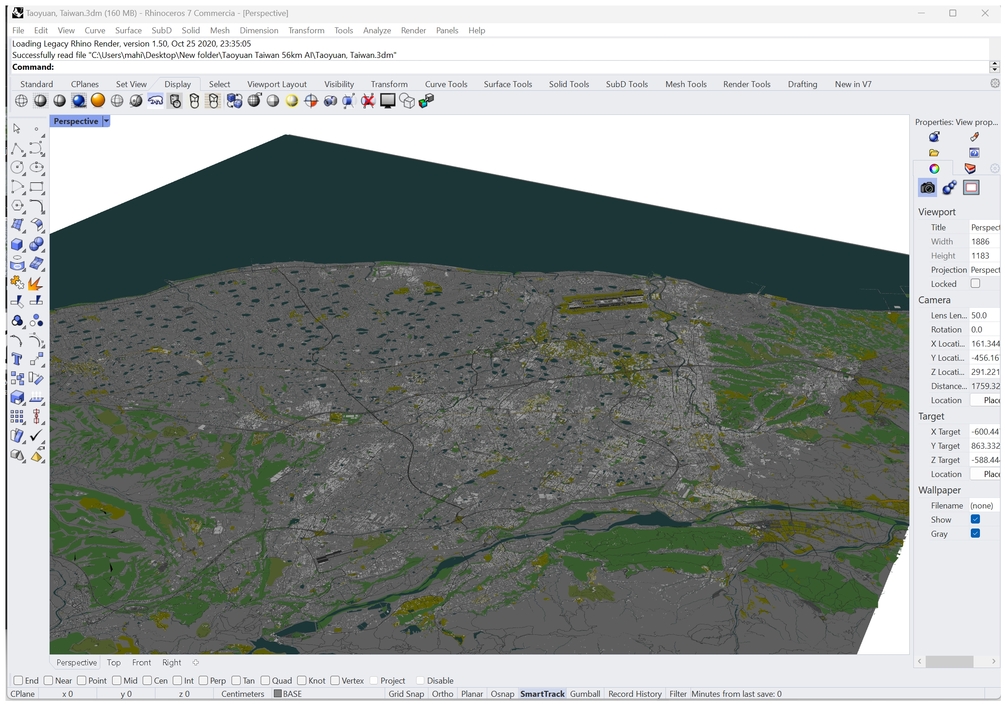Click the orange Rendered viewport sphere icon
Screen dimensions: 1005x705
pyautogui.click(x=98, y=101)
